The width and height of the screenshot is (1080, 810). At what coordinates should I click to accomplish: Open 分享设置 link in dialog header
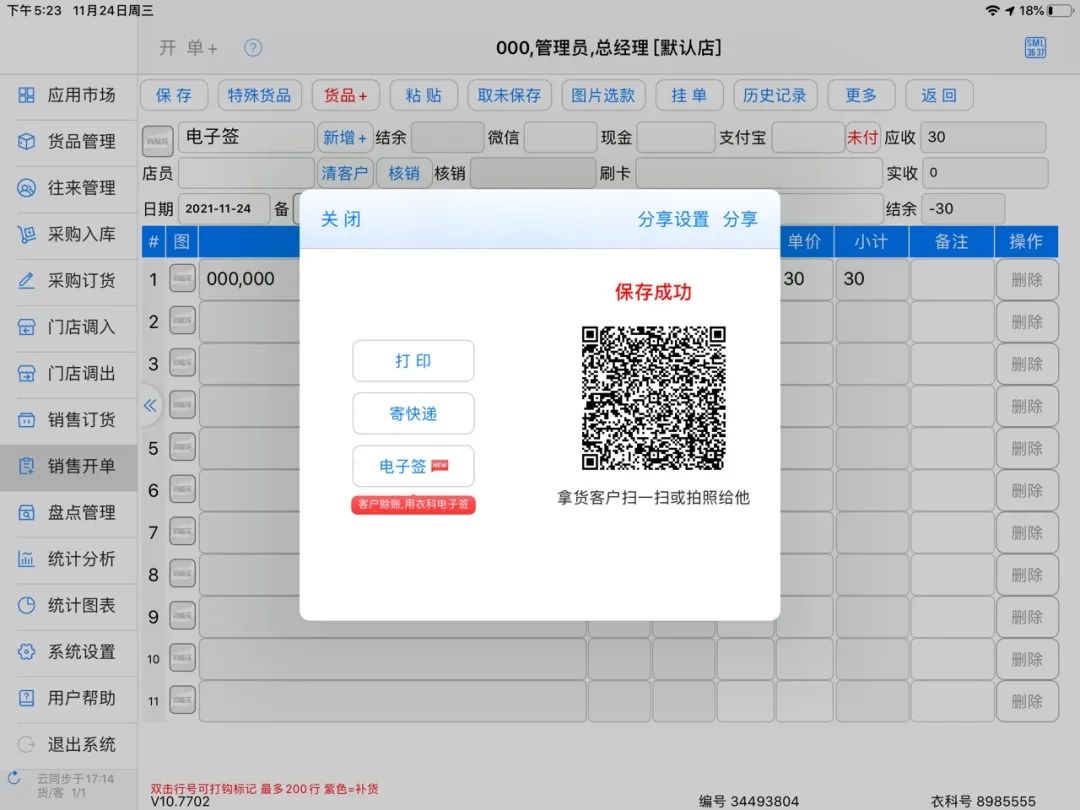pyautogui.click(x=673, y=219)
